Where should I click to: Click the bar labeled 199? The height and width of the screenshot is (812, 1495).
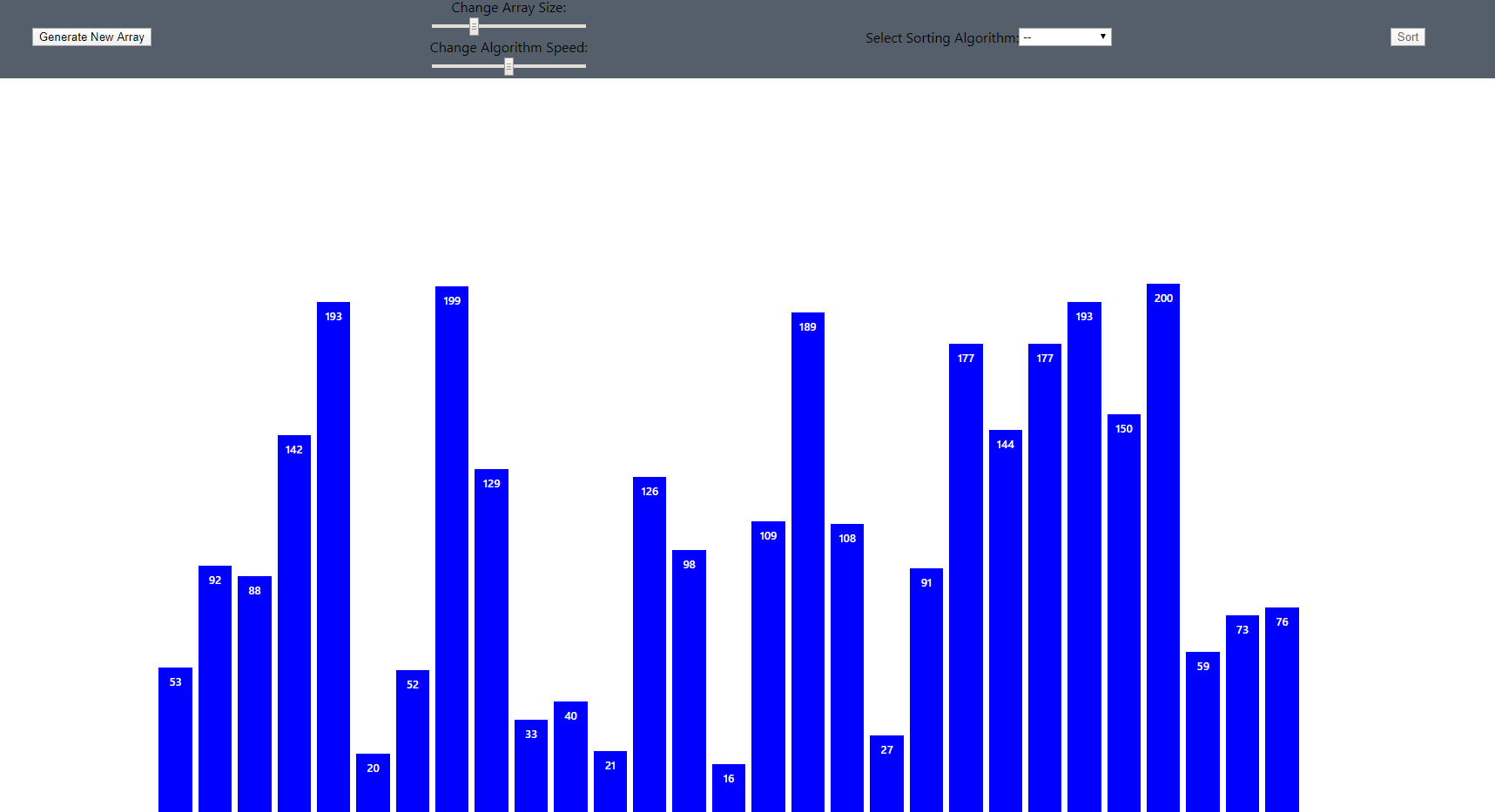452,549
